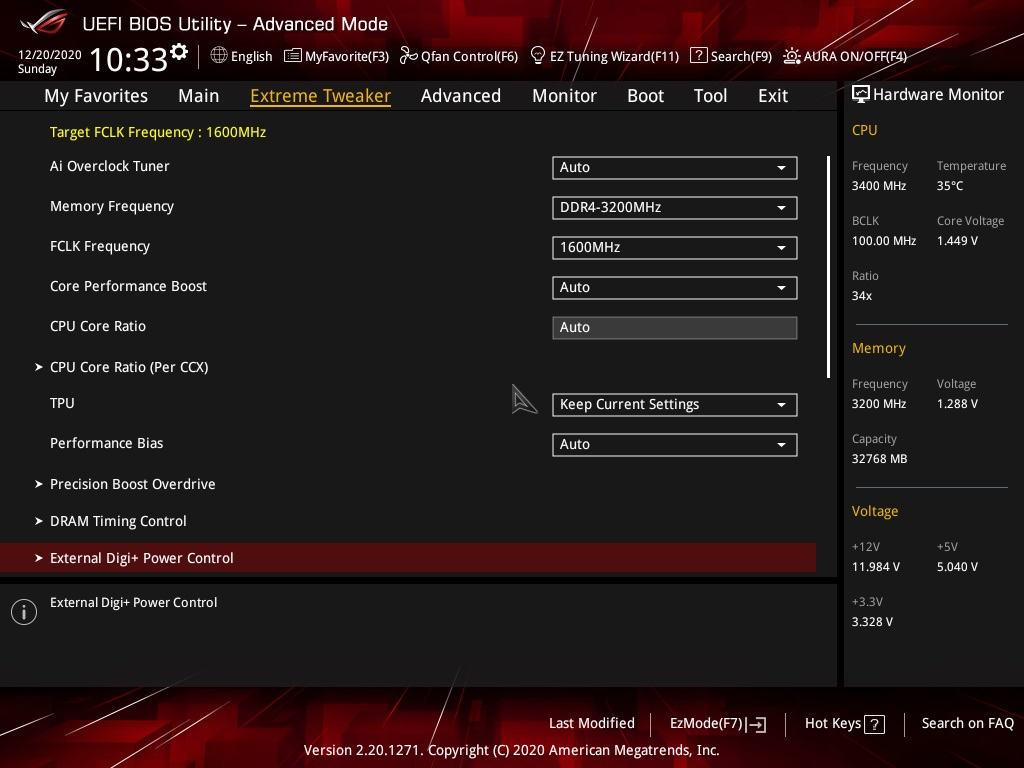The image size is (1024, 768).
Task: Click the Ai Overclock Tuner label
Action: 110,167
